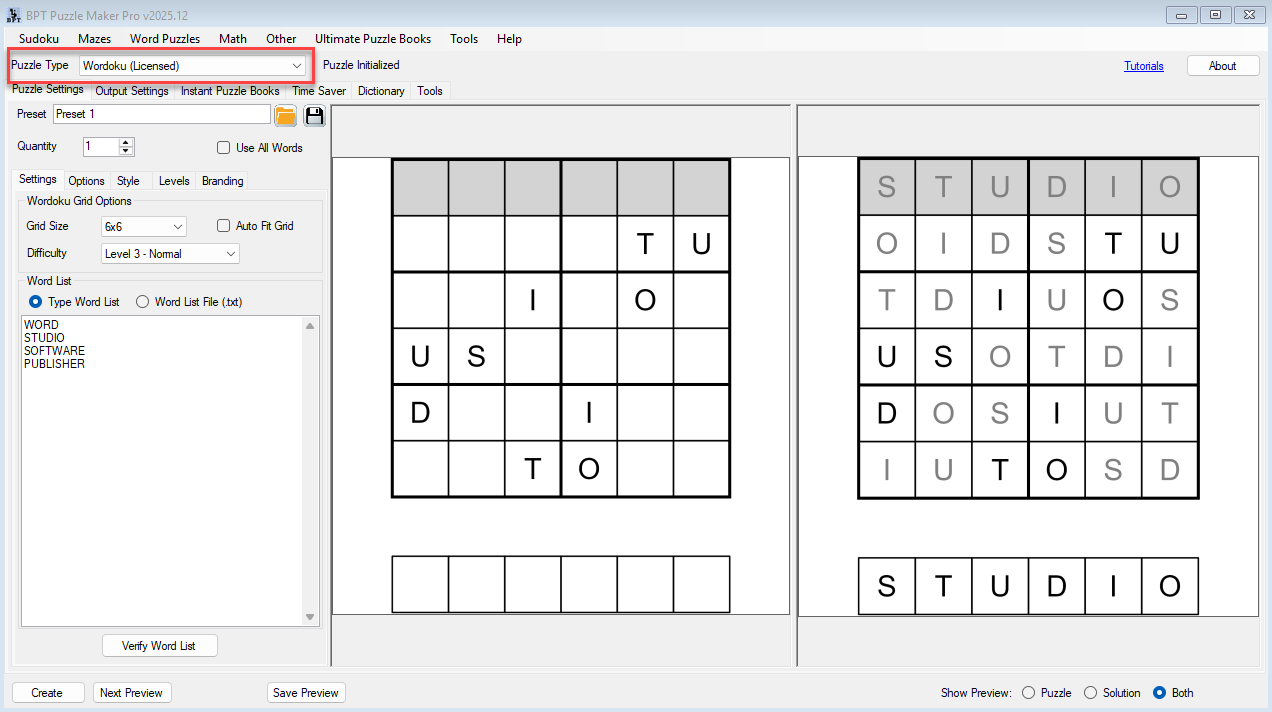
Task: Open the Word Puzzles menu
Action: click(x=165, y=39)
